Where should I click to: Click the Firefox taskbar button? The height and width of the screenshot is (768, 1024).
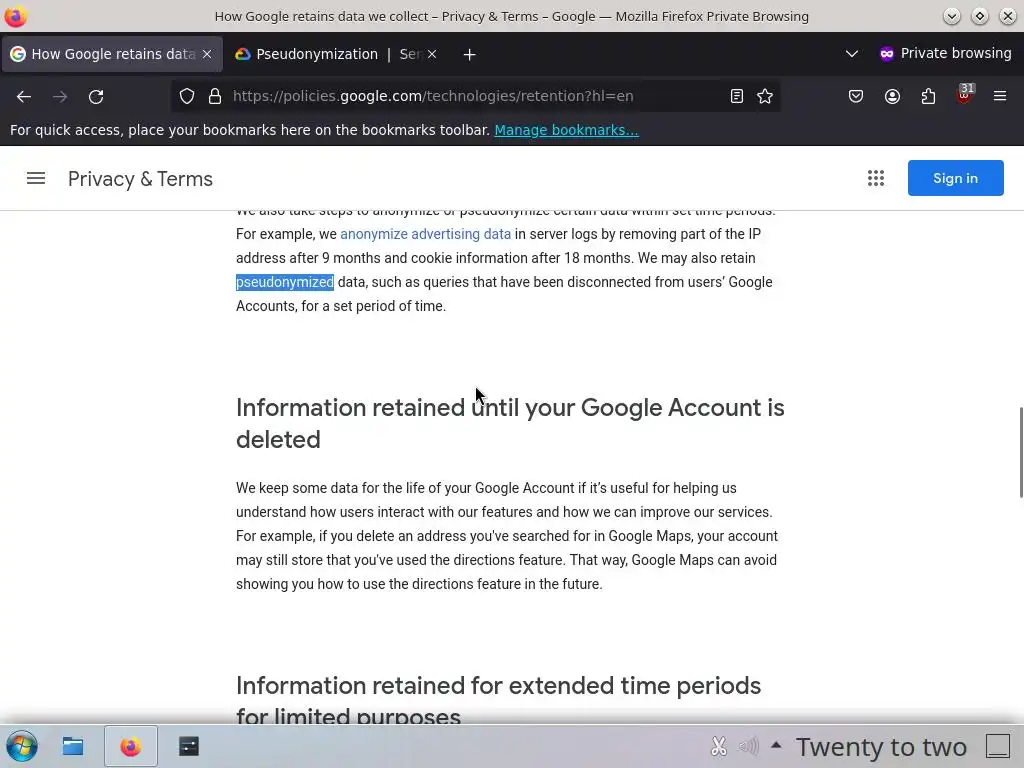pos(131,746)
